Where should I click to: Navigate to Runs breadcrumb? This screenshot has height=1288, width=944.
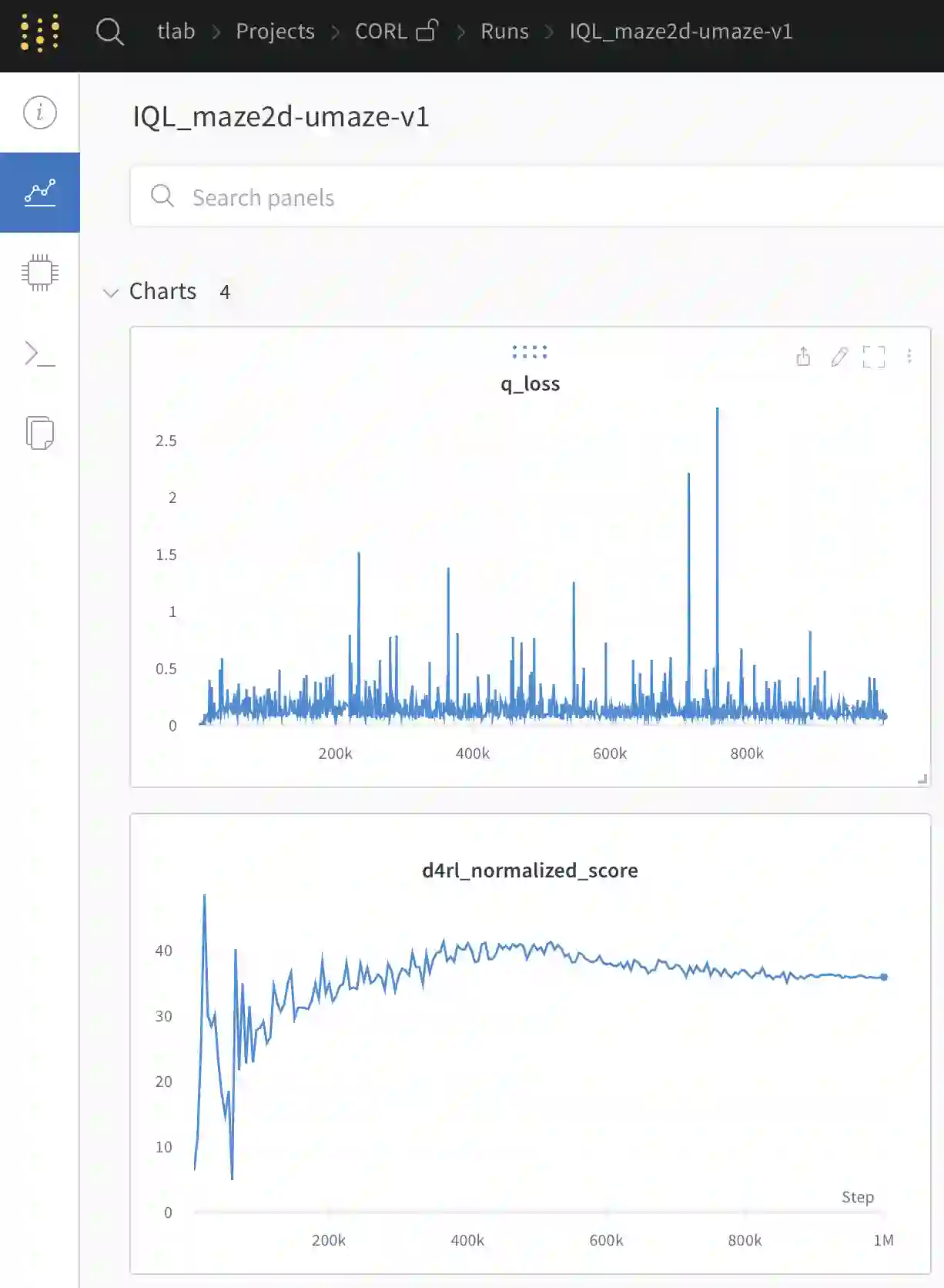point(504,32)
